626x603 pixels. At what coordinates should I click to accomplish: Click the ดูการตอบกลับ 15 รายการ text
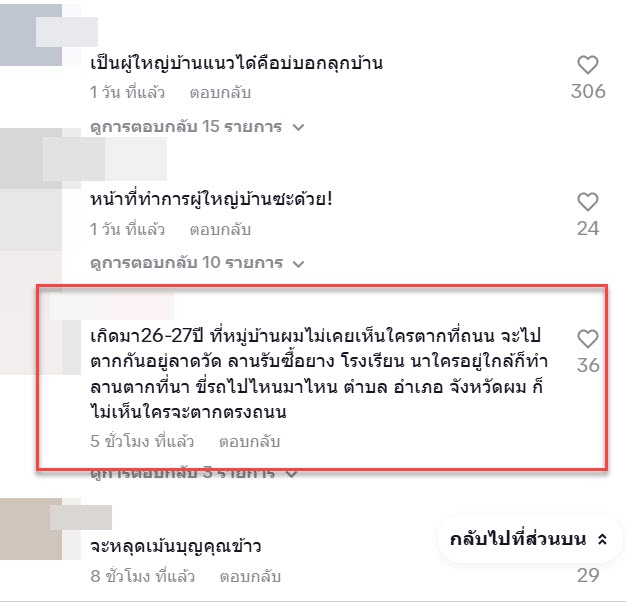click(x=186, y=127)
